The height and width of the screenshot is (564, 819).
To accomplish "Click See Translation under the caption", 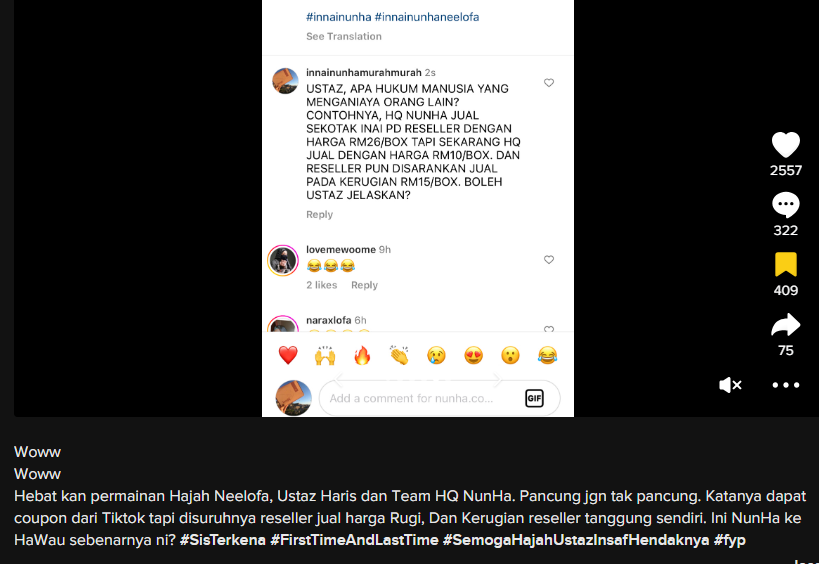I will 344,37.
